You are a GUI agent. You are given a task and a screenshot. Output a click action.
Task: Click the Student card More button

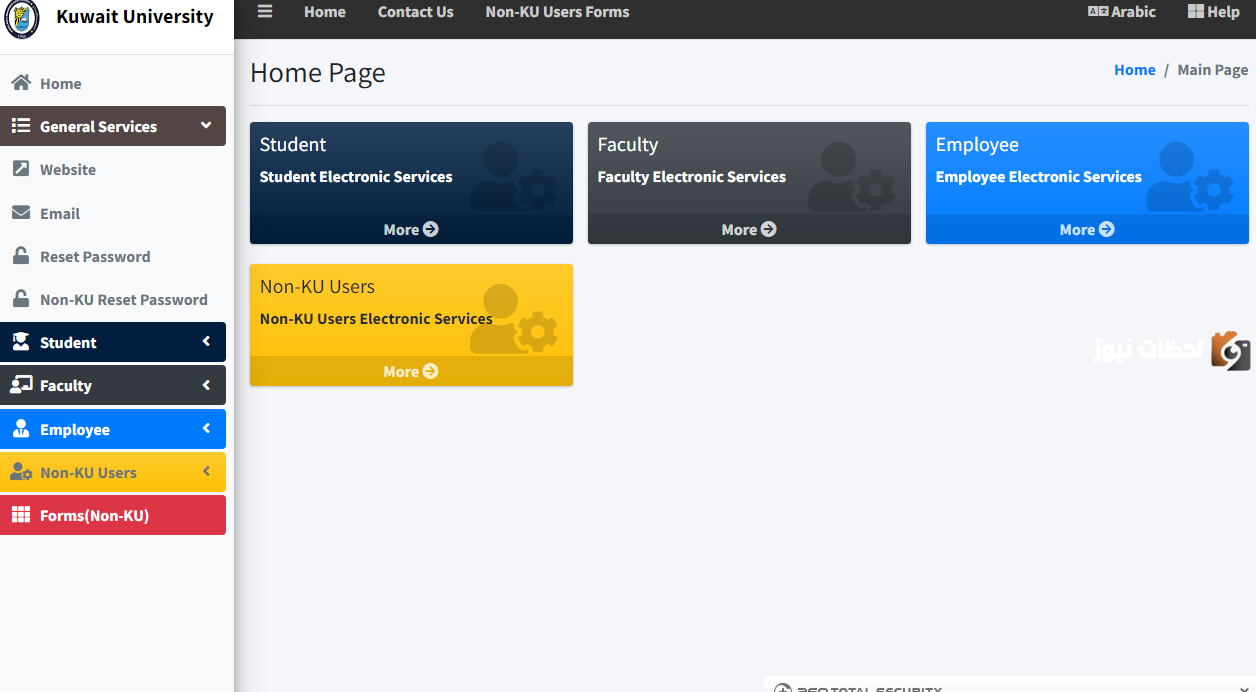click(x=411, y=229)
